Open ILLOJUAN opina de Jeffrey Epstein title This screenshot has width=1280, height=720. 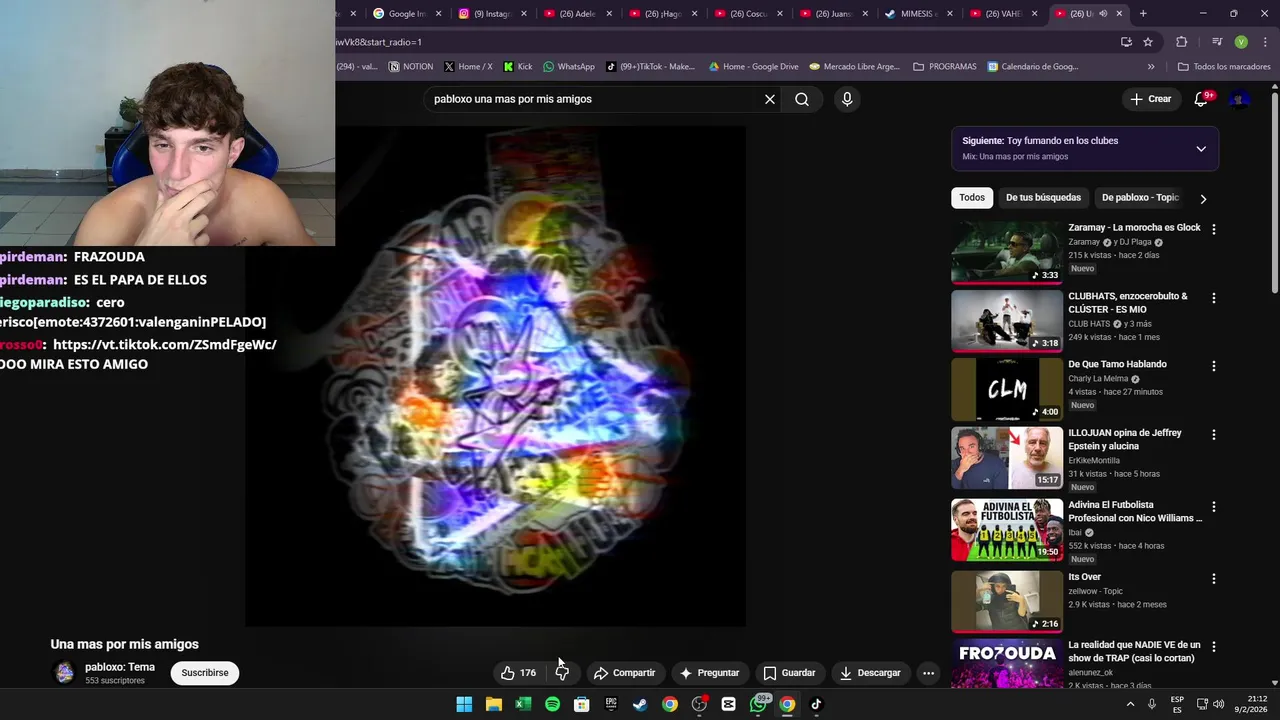point(1125,439)
